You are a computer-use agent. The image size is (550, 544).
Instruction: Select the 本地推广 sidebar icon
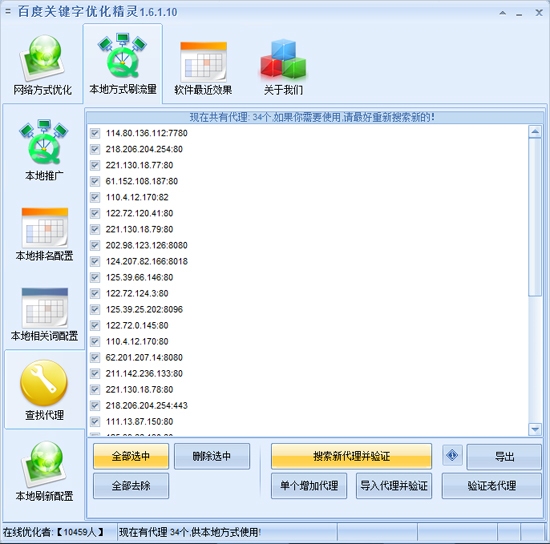pos(44,149)
